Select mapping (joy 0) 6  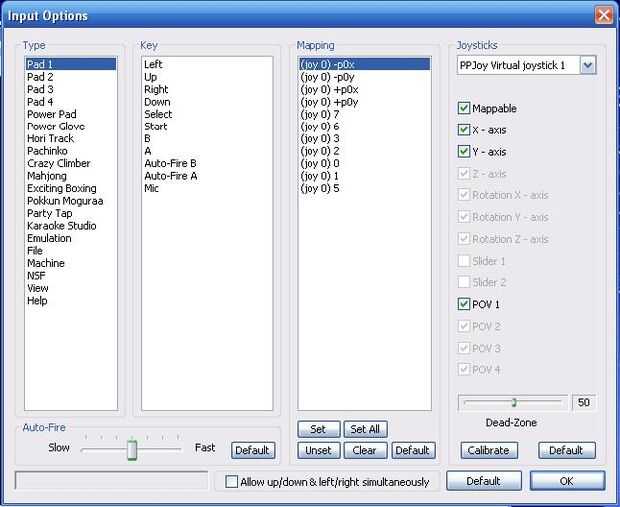[364, 126]
